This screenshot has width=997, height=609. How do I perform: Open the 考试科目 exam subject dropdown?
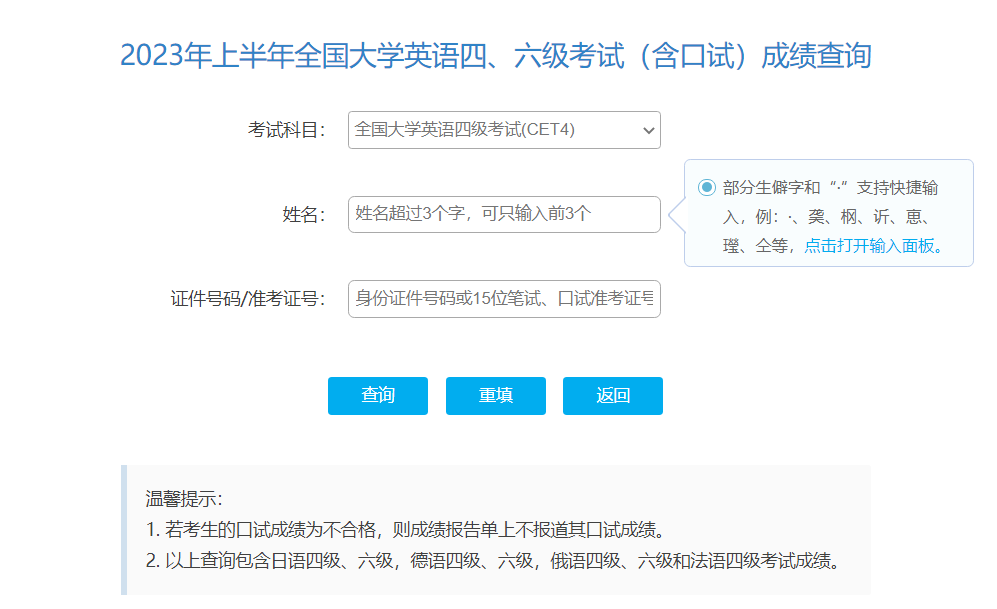pos(504,130)
